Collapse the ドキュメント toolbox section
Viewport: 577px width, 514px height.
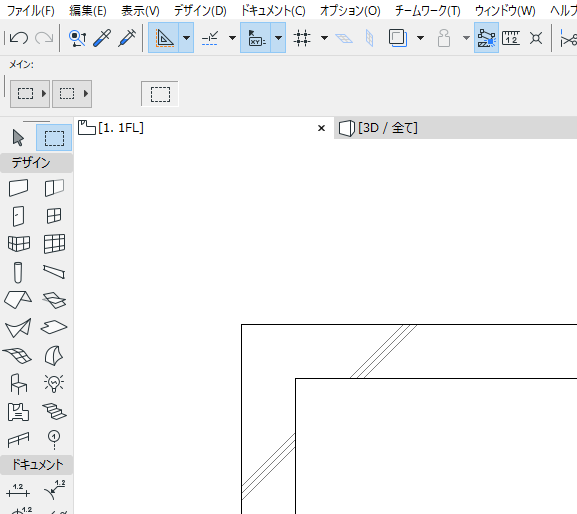(36, 464)
